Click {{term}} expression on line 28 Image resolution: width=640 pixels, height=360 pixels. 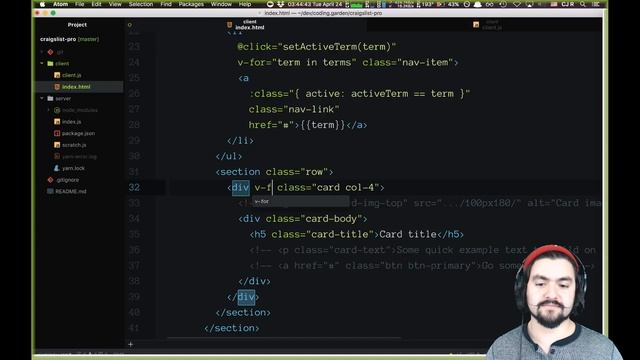(322, 125)
